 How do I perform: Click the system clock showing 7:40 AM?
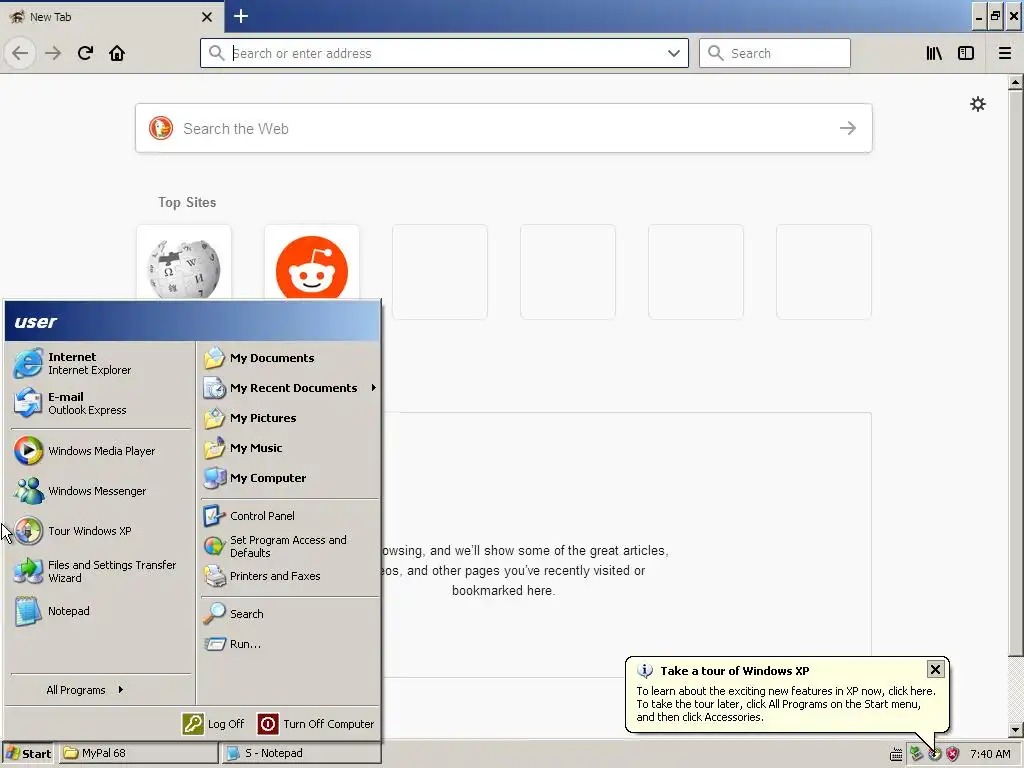[x=990, y=754]
